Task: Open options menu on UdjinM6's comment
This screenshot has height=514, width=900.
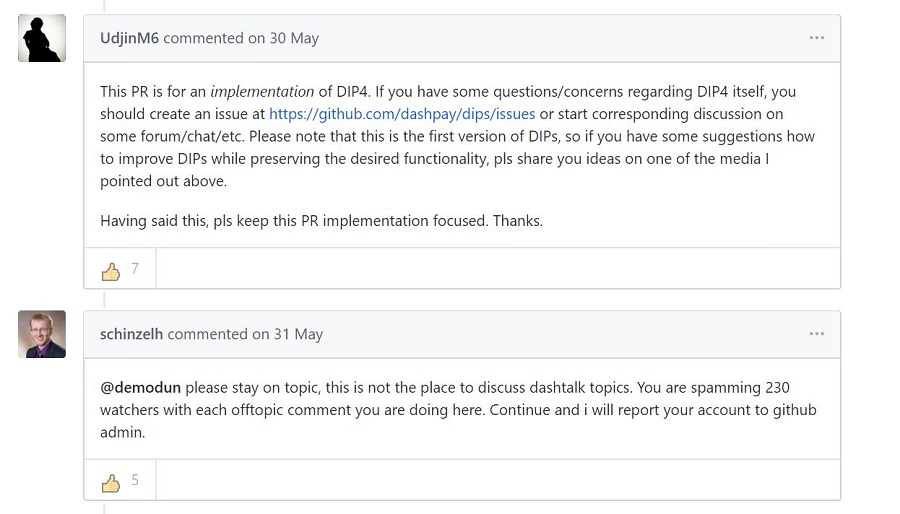Action: pyautogui.click(x=816, y=38)
